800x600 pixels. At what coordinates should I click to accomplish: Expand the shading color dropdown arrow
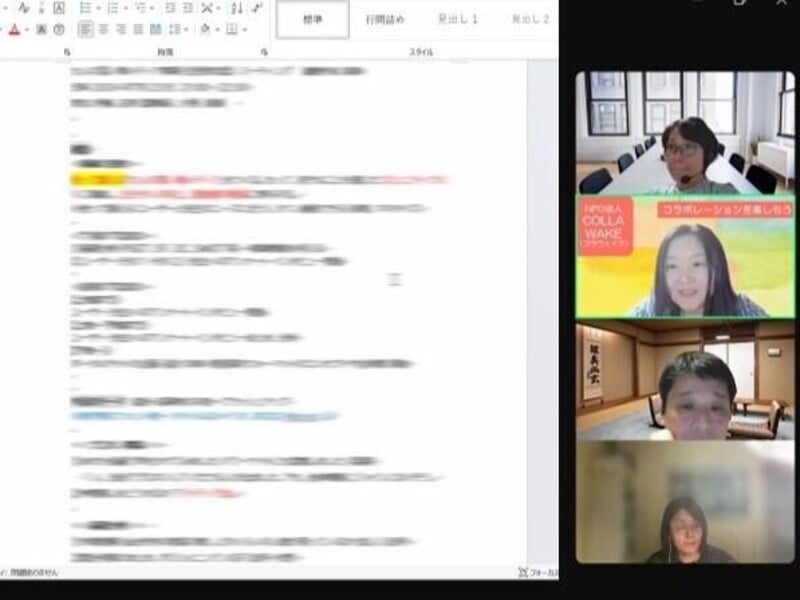click(216, 30)
